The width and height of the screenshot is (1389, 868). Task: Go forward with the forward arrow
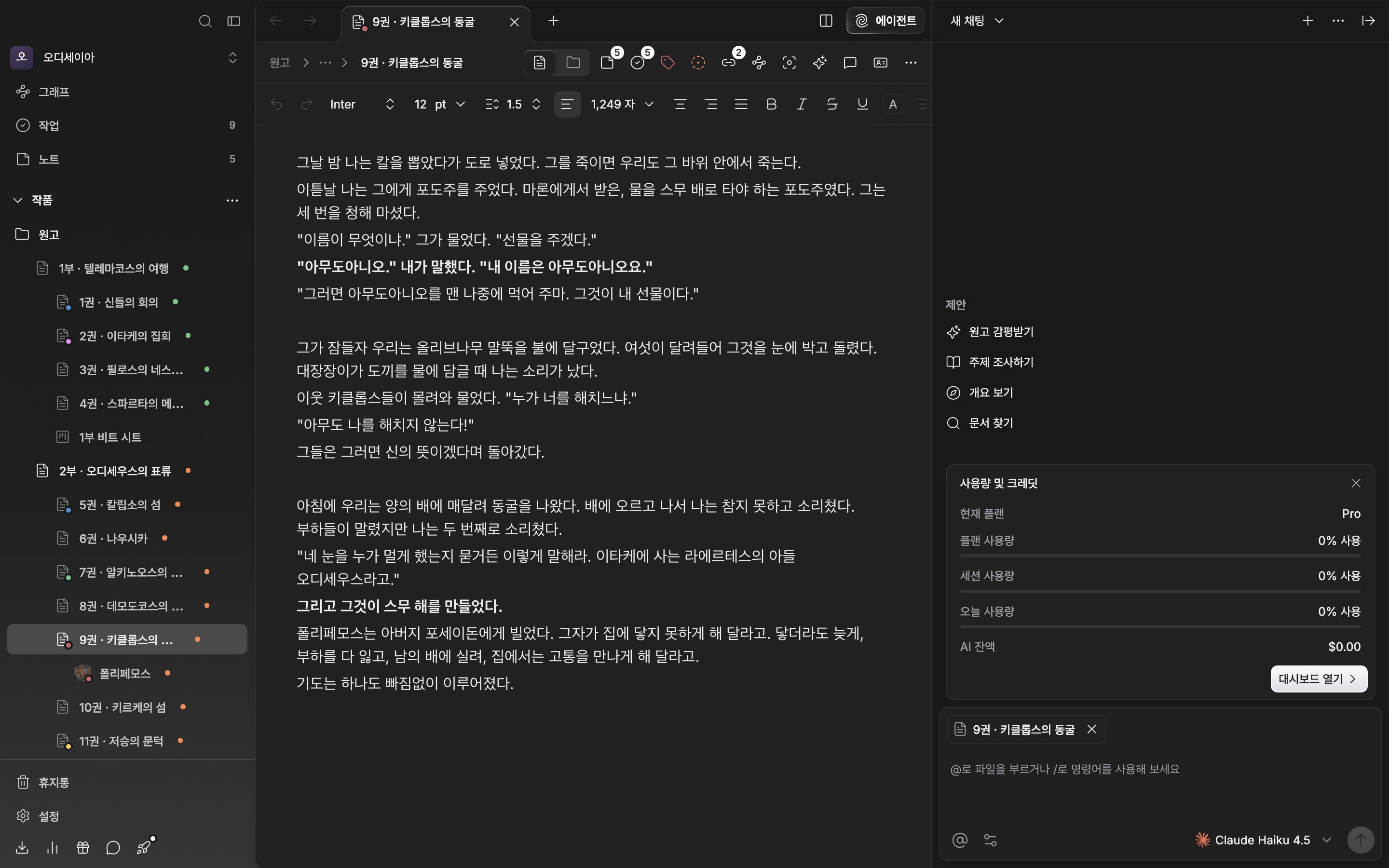pos(310,21)
